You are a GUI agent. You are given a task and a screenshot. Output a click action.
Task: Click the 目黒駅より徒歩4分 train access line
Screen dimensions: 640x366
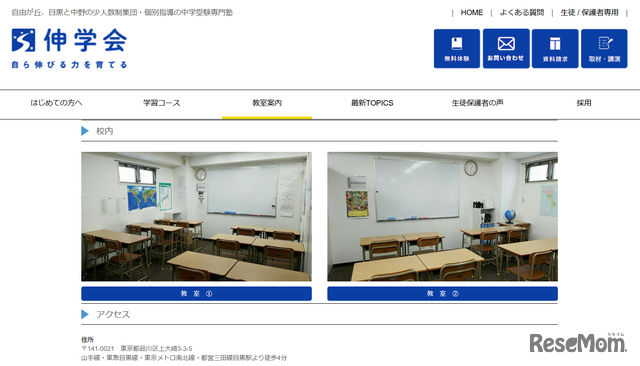(x=184, y=358)
